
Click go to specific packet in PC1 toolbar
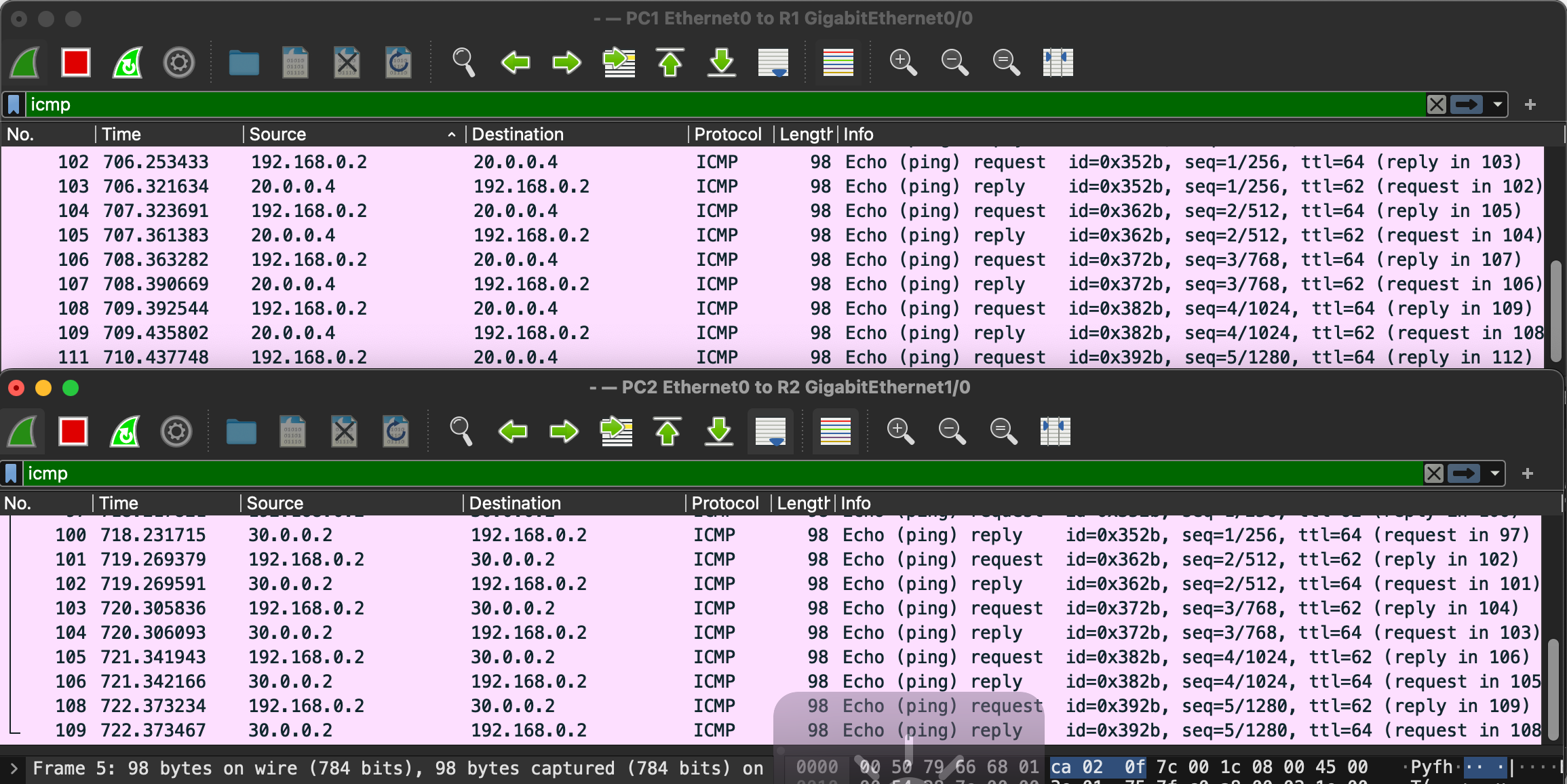(x=619, y=63)
